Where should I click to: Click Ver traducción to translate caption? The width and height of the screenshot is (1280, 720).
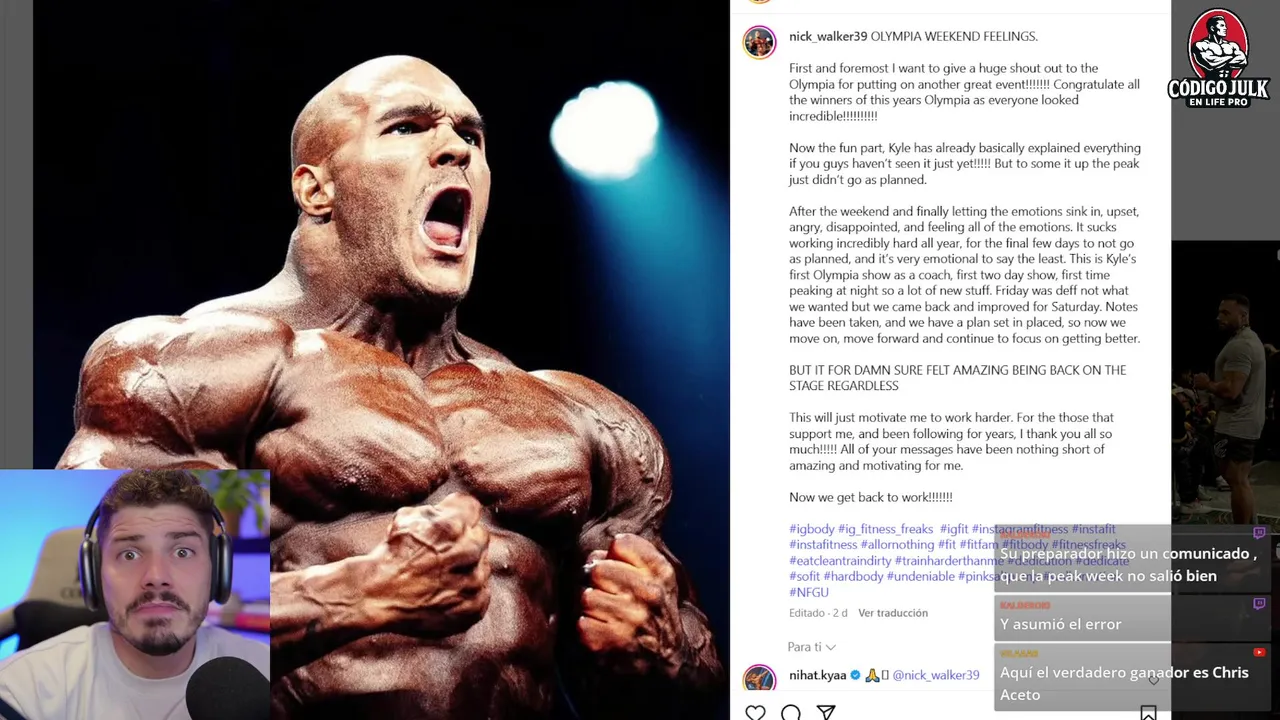893,613
